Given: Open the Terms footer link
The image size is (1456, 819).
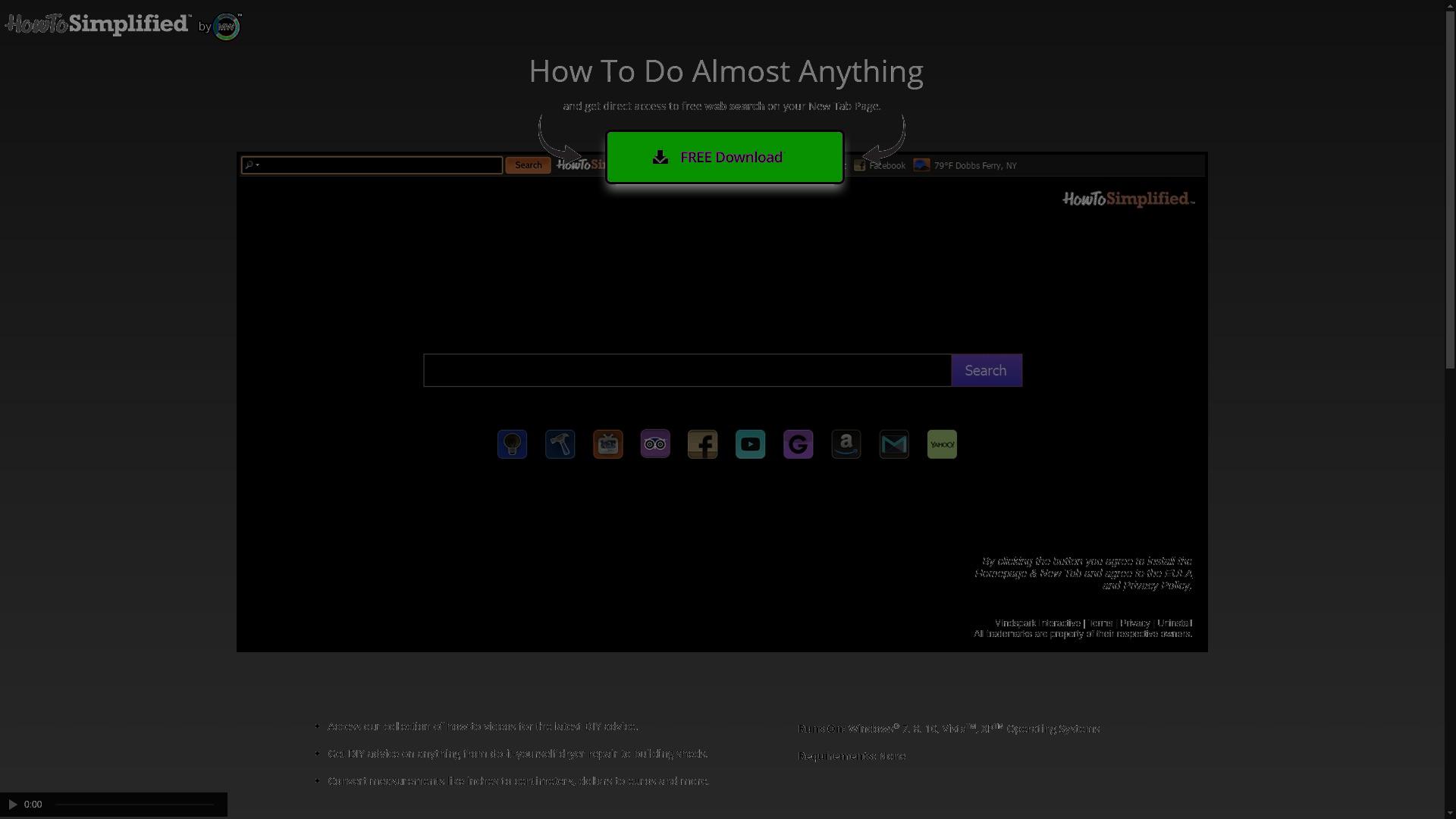Looking at the screenshot, I should pyautogui.click(x=1100, y=623).
